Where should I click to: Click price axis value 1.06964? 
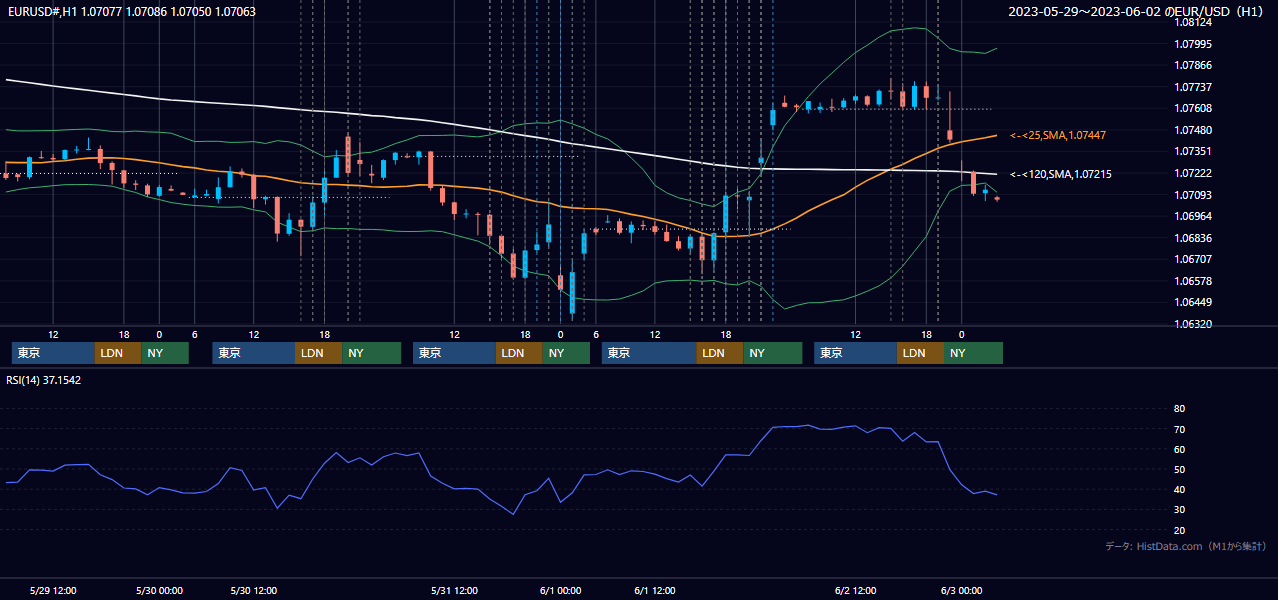[1192, 216]
